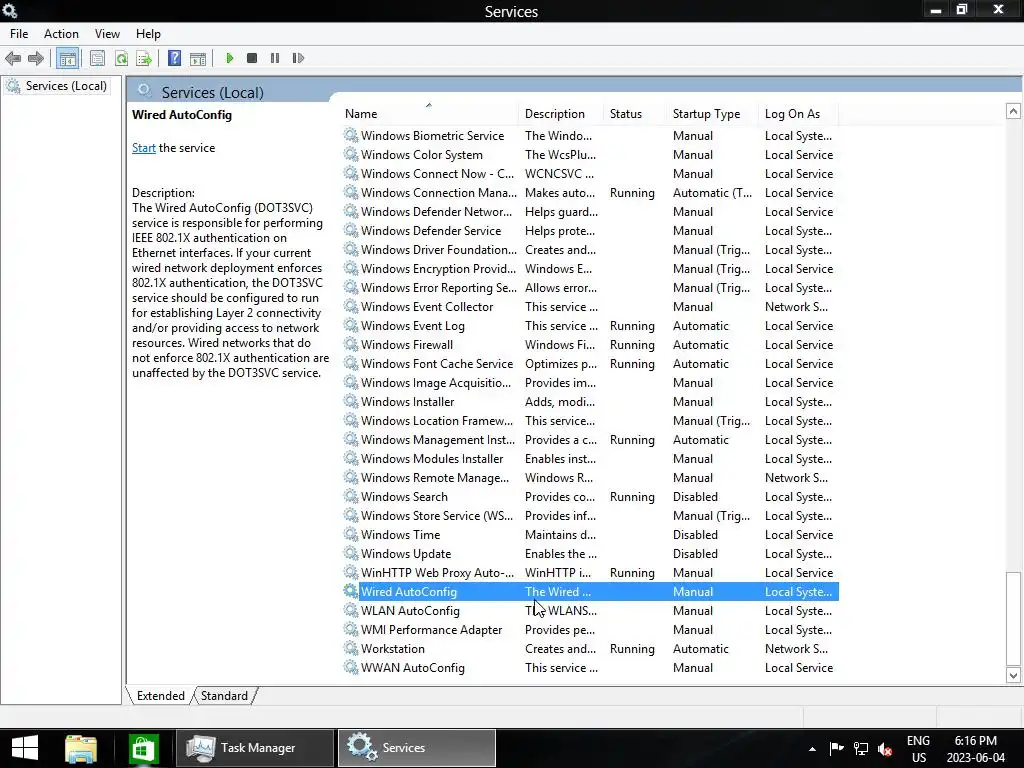Image resolution: width=1024 pixels, height=768 pixels.
Task: Click the Windows Update gear icon
Action: pyautogui.click(x=351, y=553)
